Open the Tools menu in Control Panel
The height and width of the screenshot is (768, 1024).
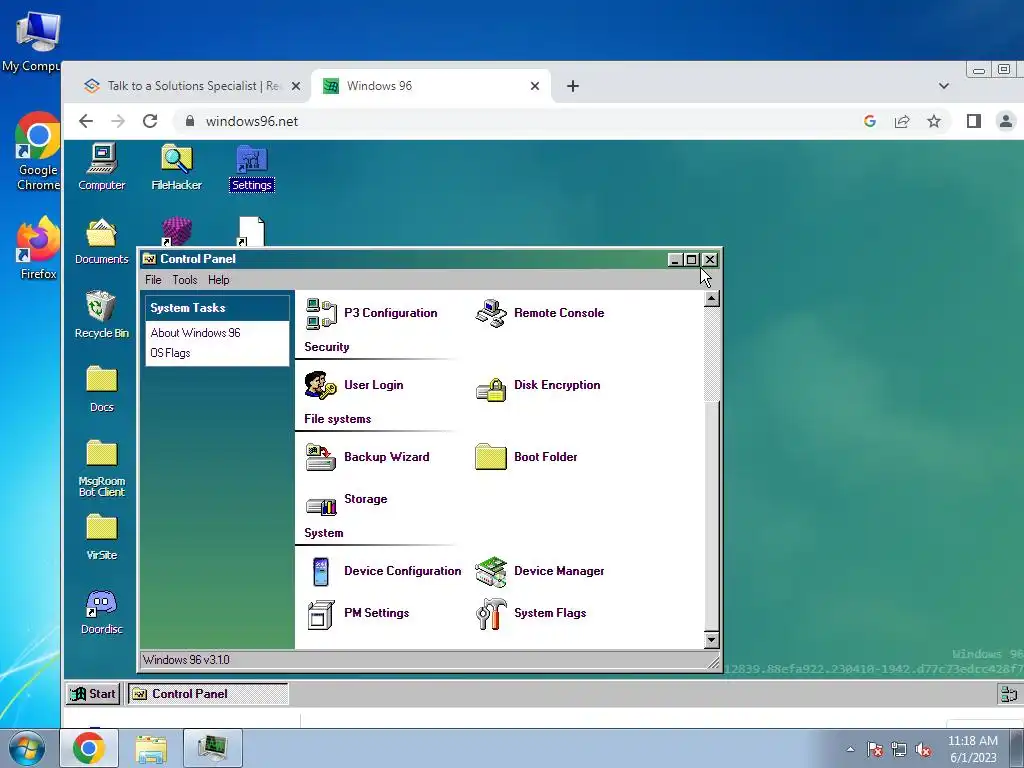click(185, 280)
